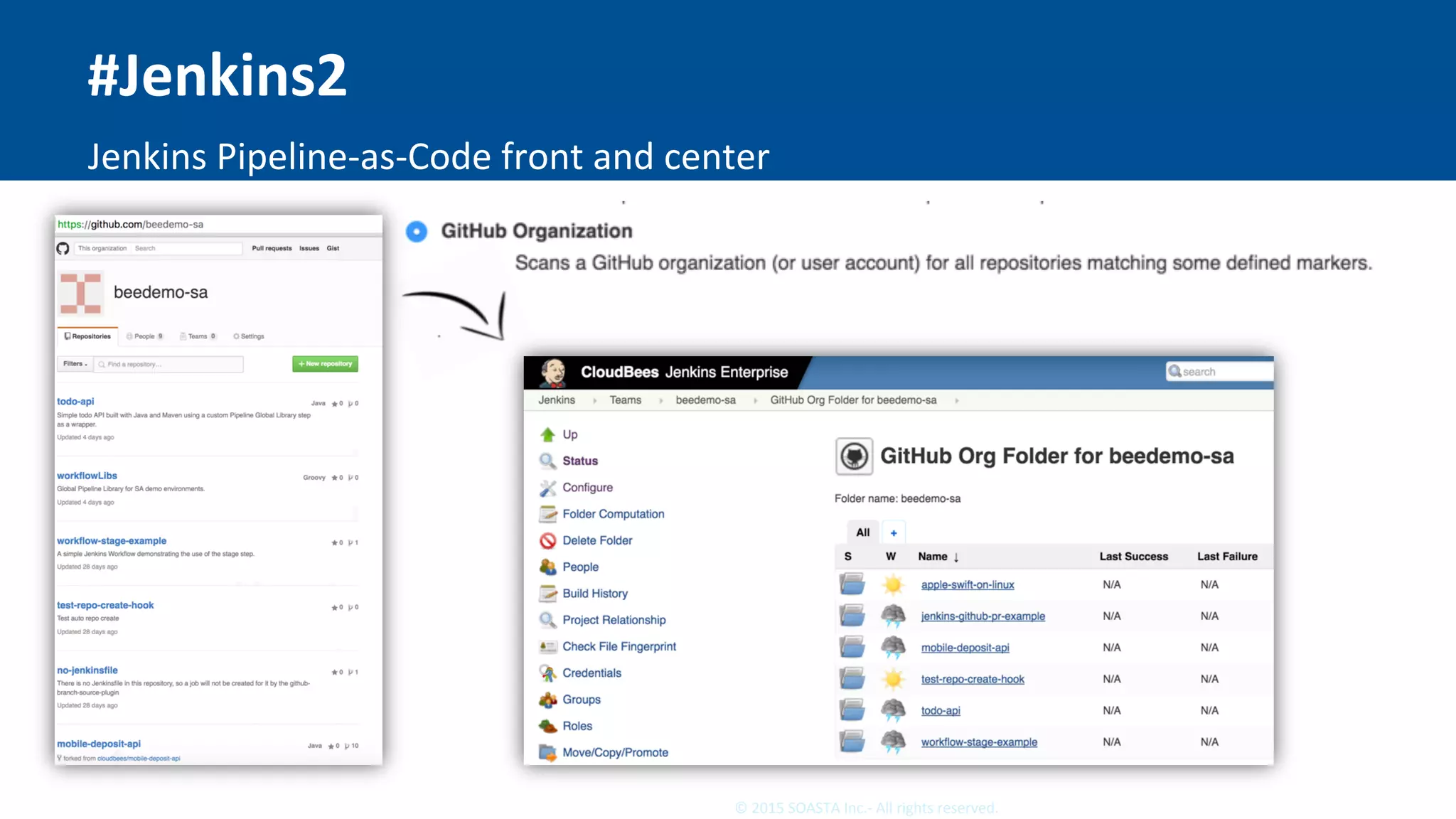The height and width of the screenshot is (819, 1456).
Task: Open Pull requests in GitHub header
Action: pos(272,248)
